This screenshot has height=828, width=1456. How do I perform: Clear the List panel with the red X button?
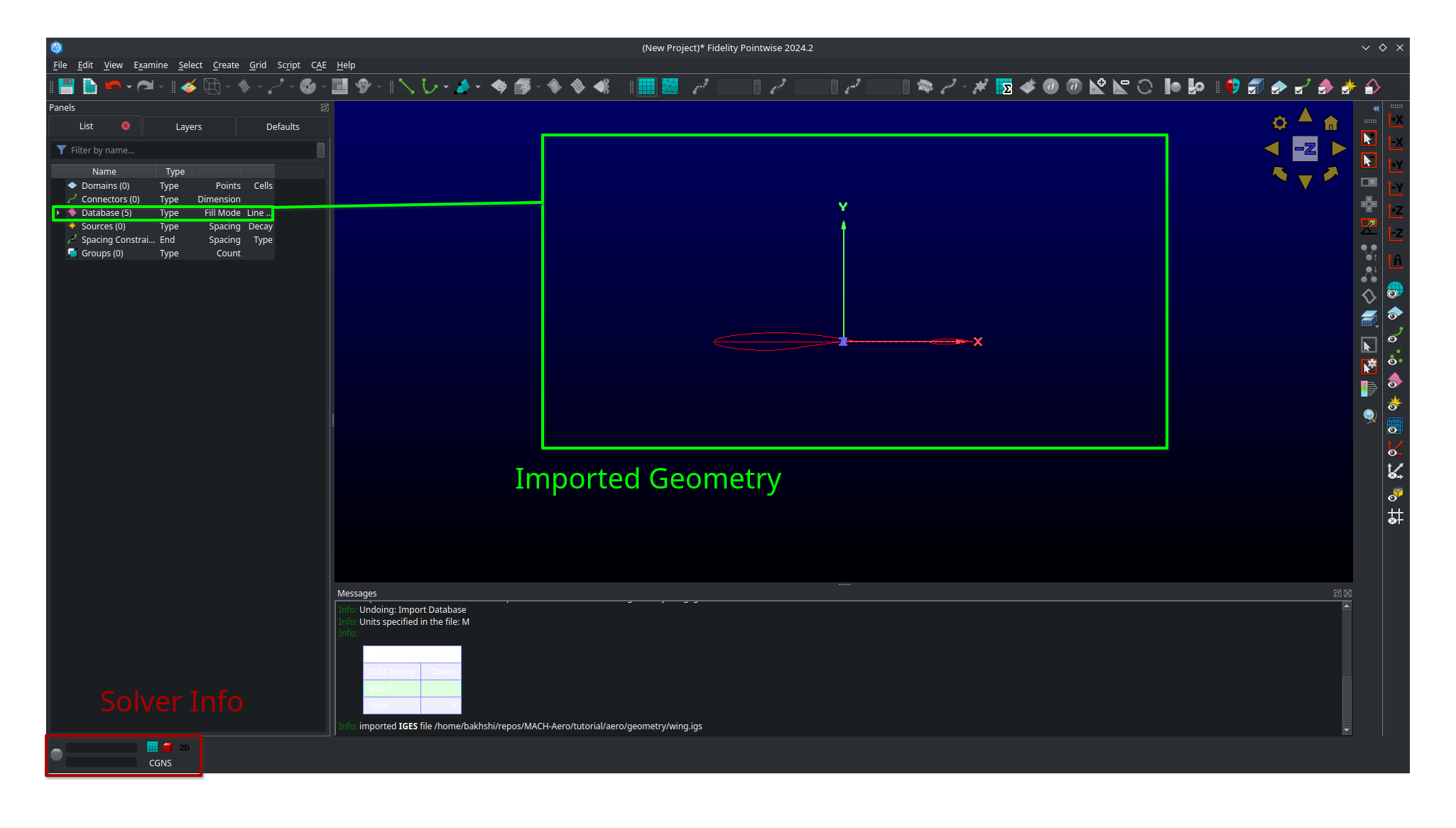click(x=126, y=126)
